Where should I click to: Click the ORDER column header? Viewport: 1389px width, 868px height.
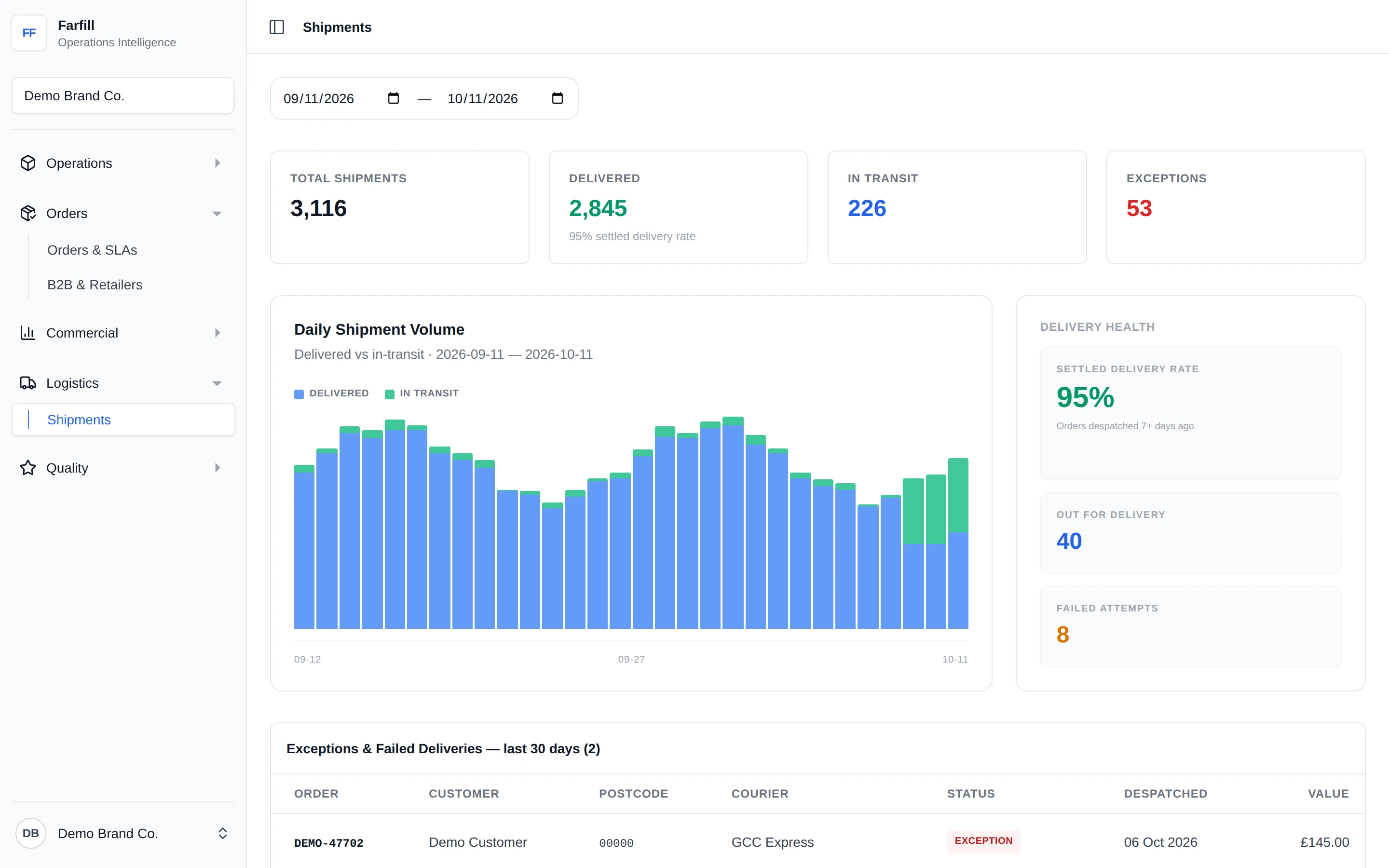316,793
